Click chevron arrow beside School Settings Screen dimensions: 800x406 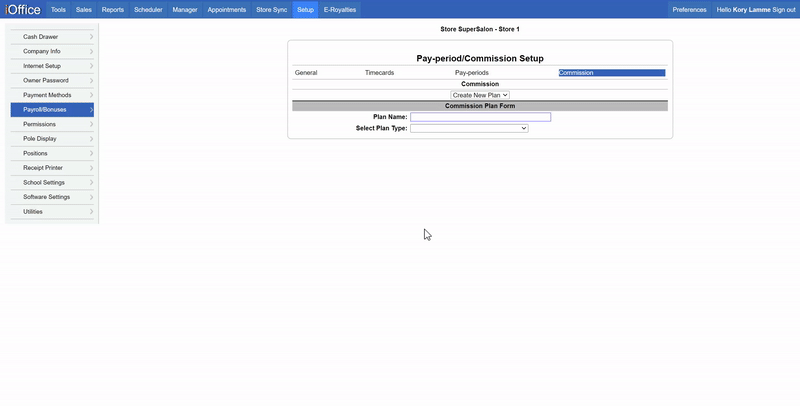(x=91, y=183)
